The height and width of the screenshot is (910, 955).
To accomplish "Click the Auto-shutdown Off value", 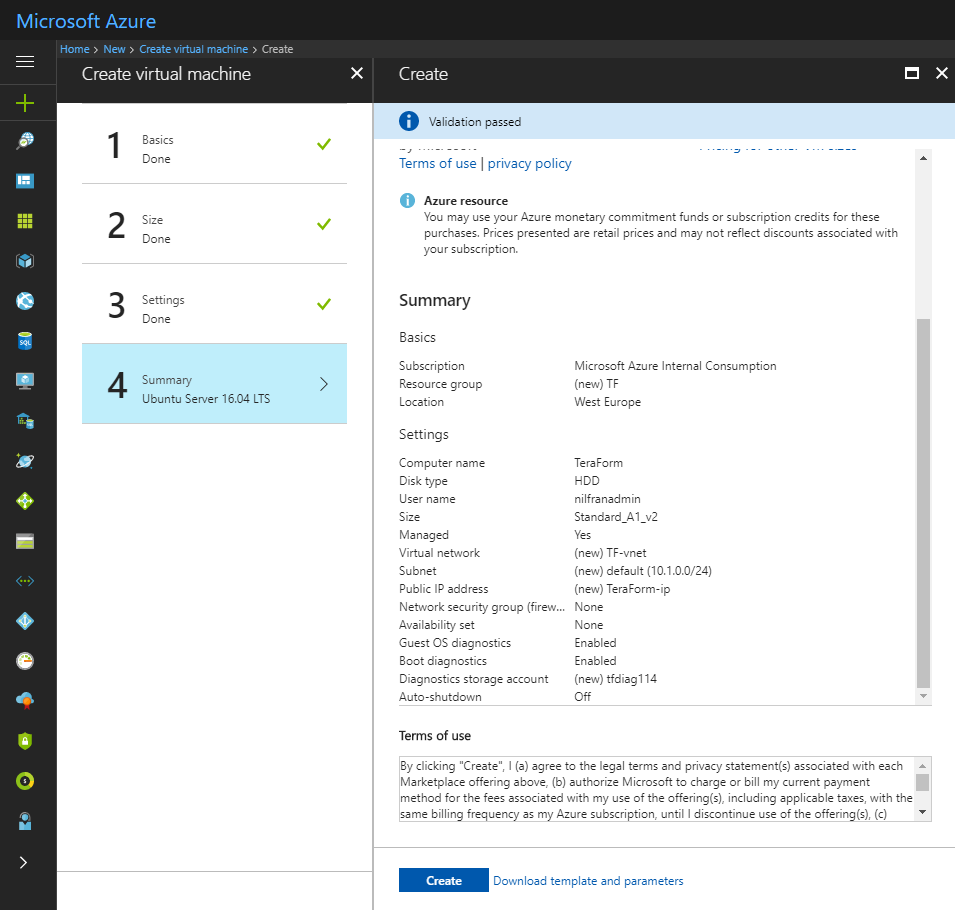I will click(582, 697).
